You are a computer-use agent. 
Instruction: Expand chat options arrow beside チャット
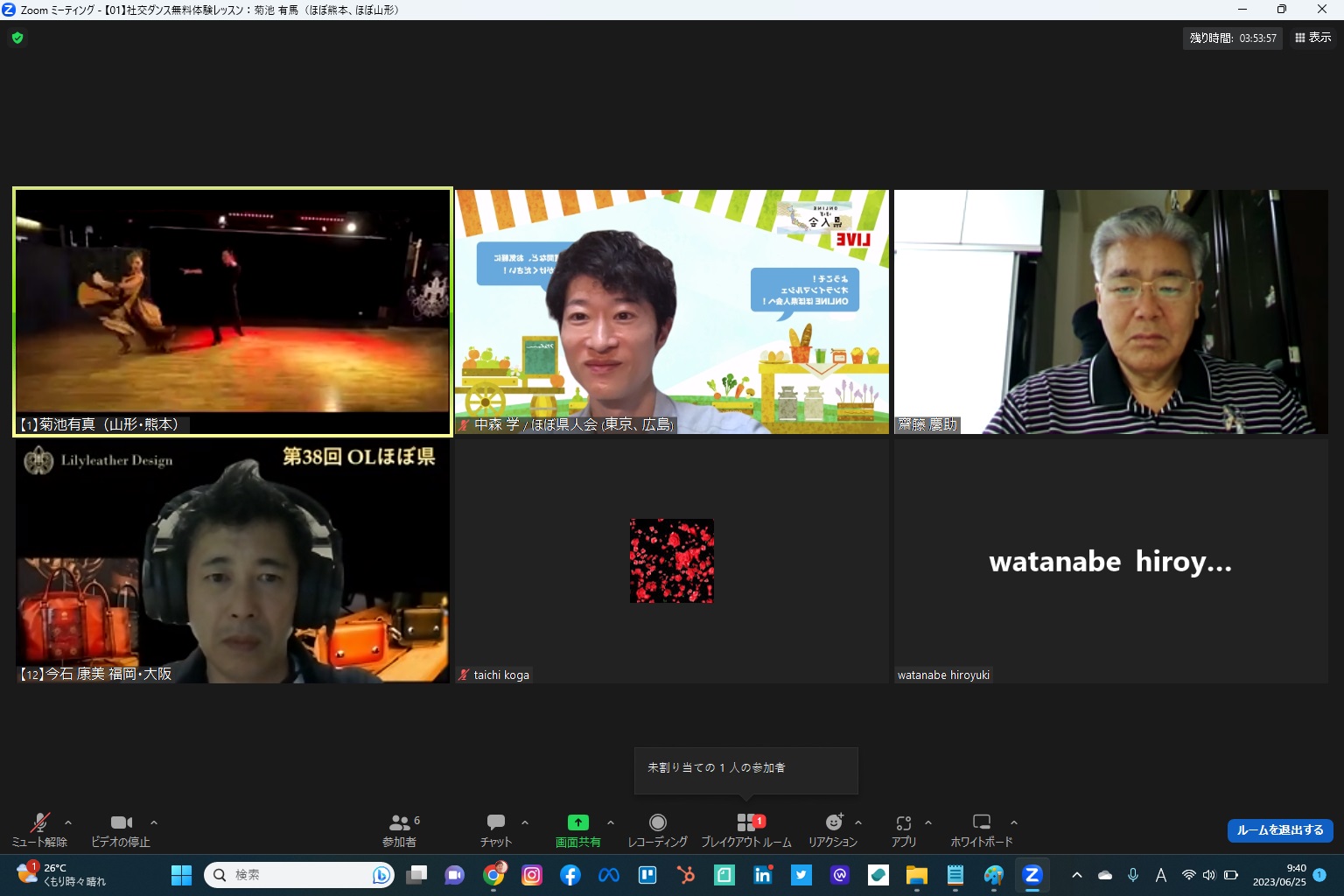coord(525,822)
